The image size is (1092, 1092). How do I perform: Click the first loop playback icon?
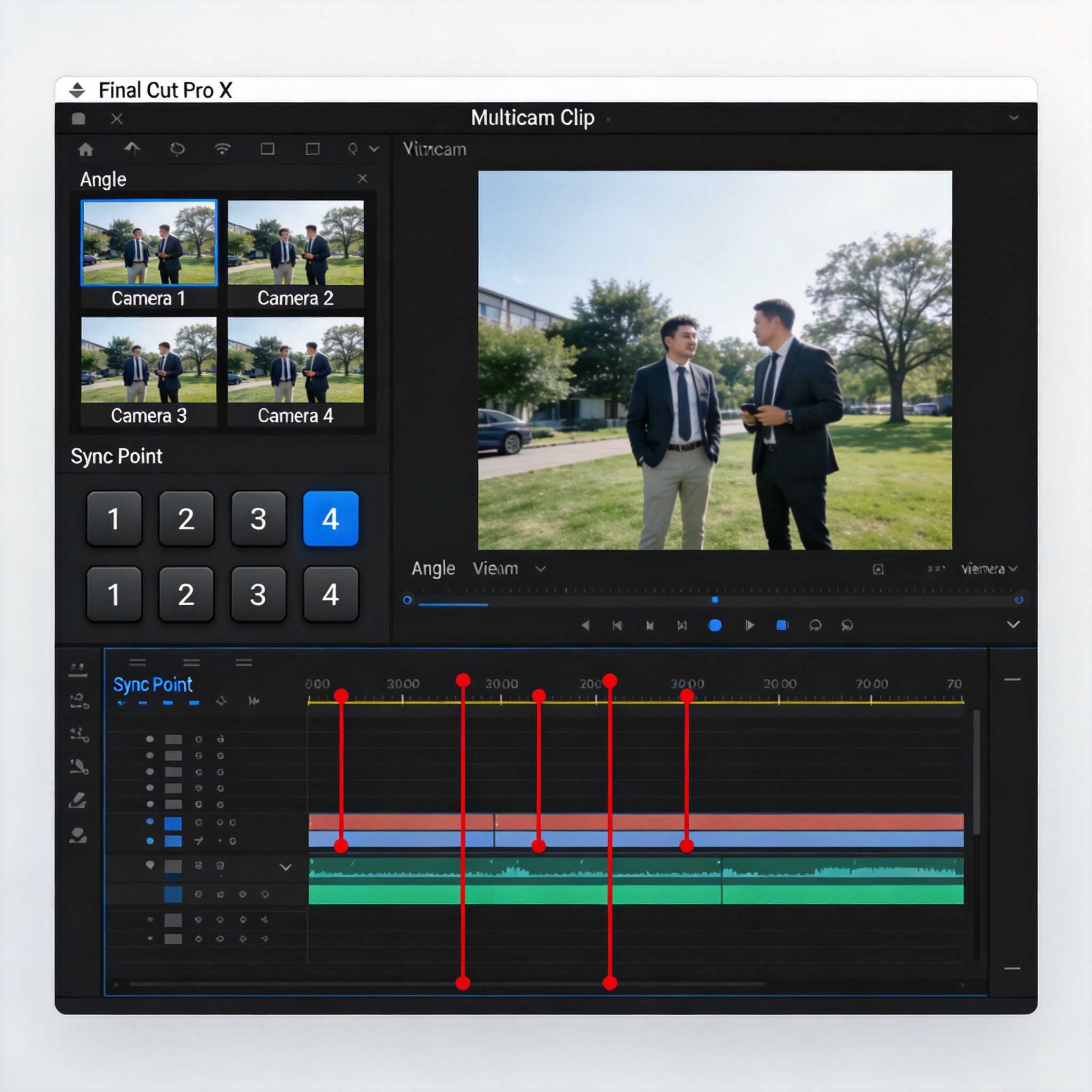pos(815,625)
